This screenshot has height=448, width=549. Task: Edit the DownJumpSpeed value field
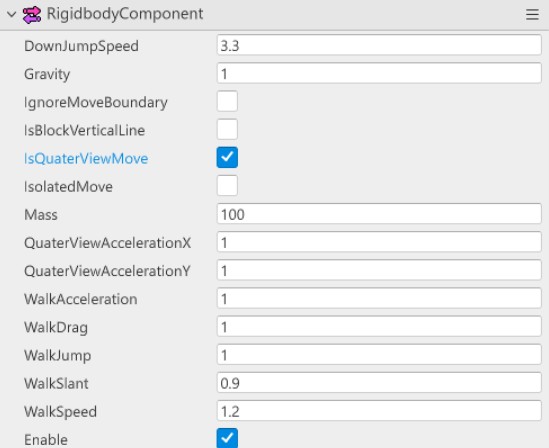pos(379,45)
